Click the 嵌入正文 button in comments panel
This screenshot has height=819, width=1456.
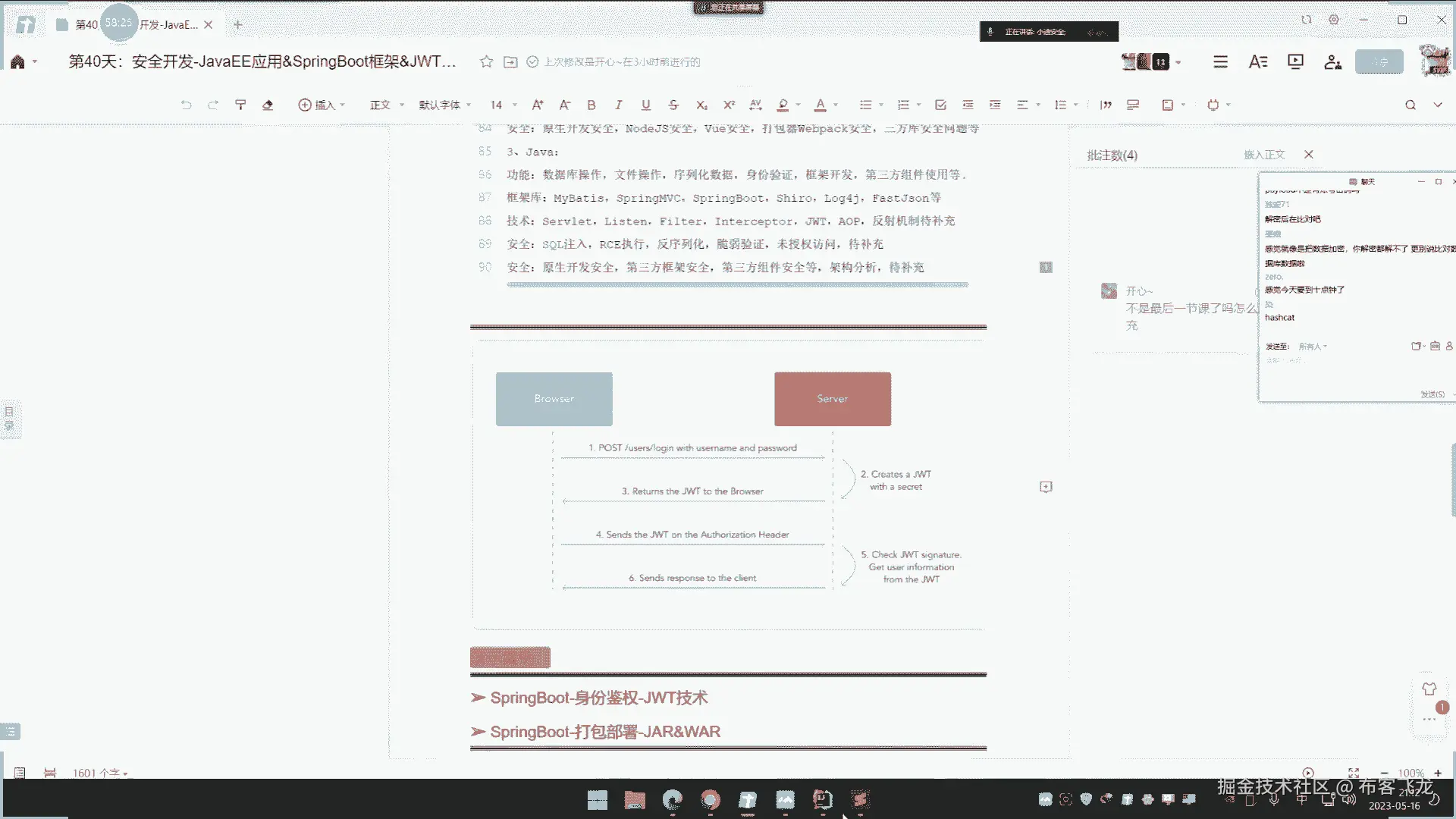(x=1264, y=155)
